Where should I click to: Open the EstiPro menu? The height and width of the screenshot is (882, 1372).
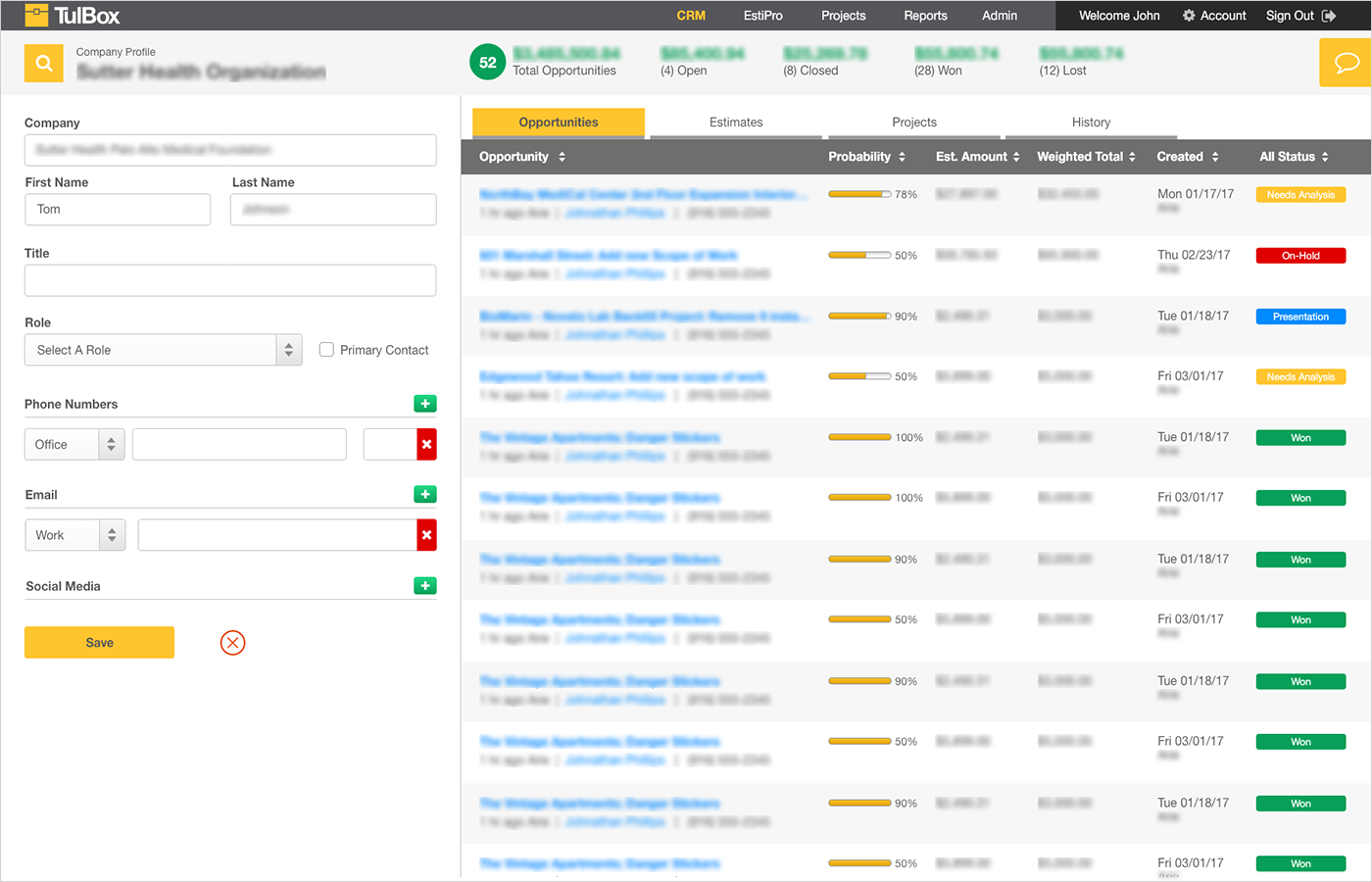pyautogui.click(x=762, y=16)
